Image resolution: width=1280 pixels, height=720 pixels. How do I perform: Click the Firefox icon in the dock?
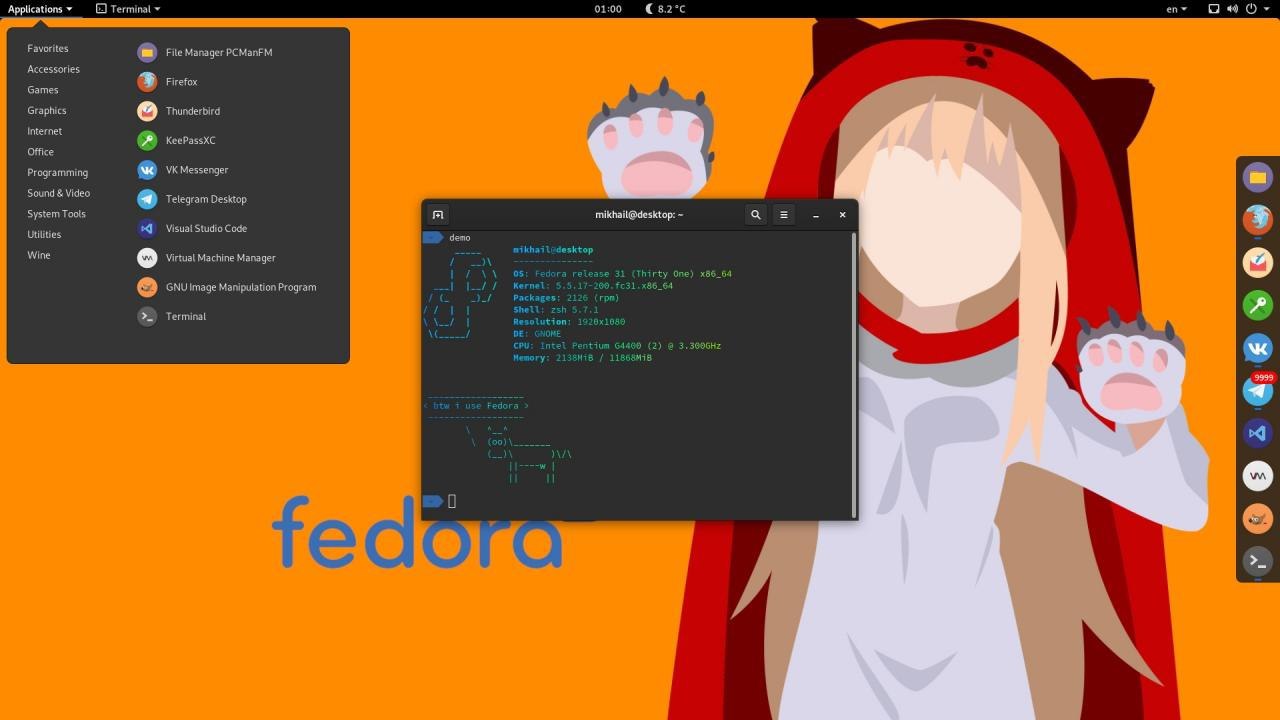coord(1258,219)
